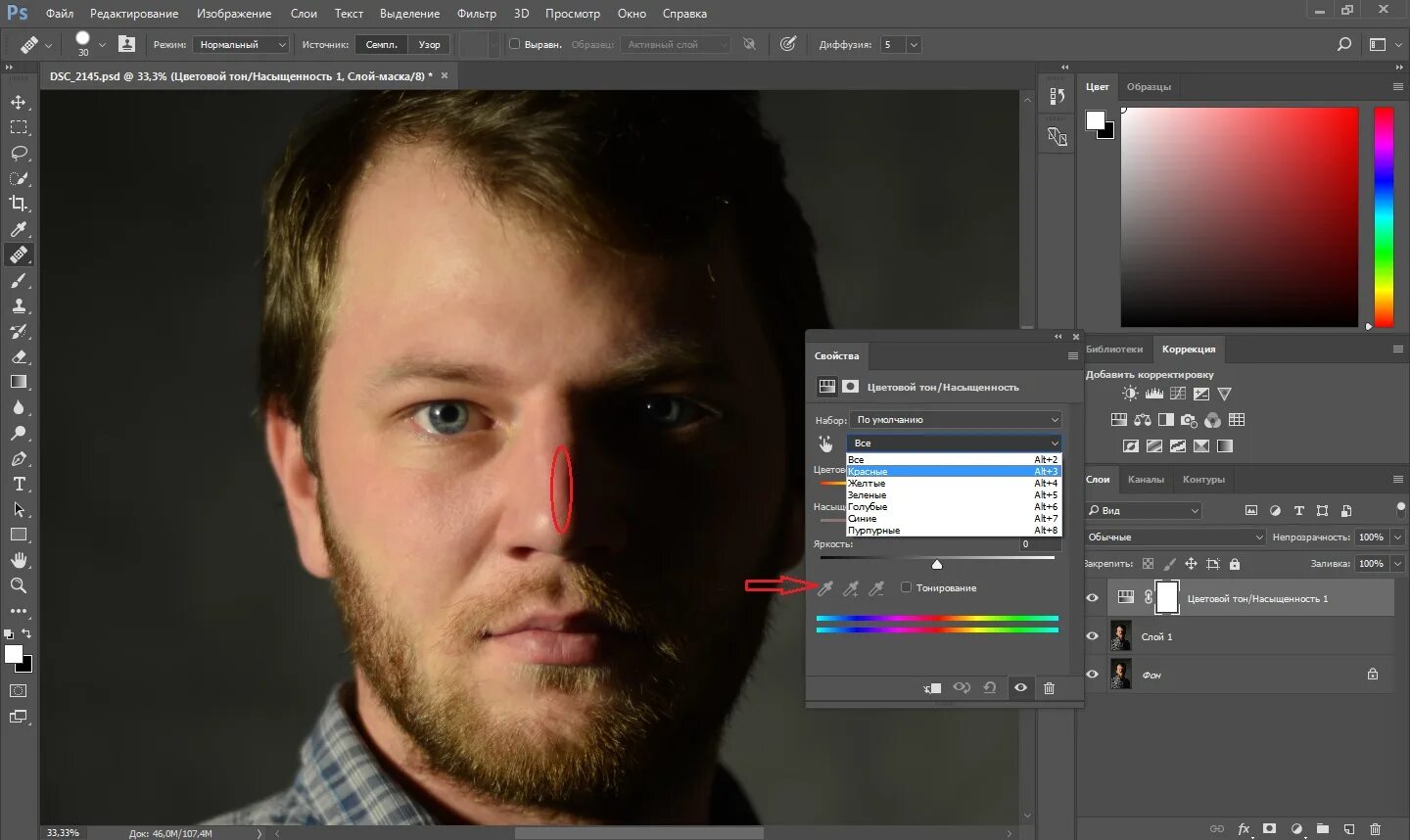The width and height of the screenshot is (1410, 840).
Task: Open the Непрозрачность dropdown arrow
Action: click(x=1398, y=537)
